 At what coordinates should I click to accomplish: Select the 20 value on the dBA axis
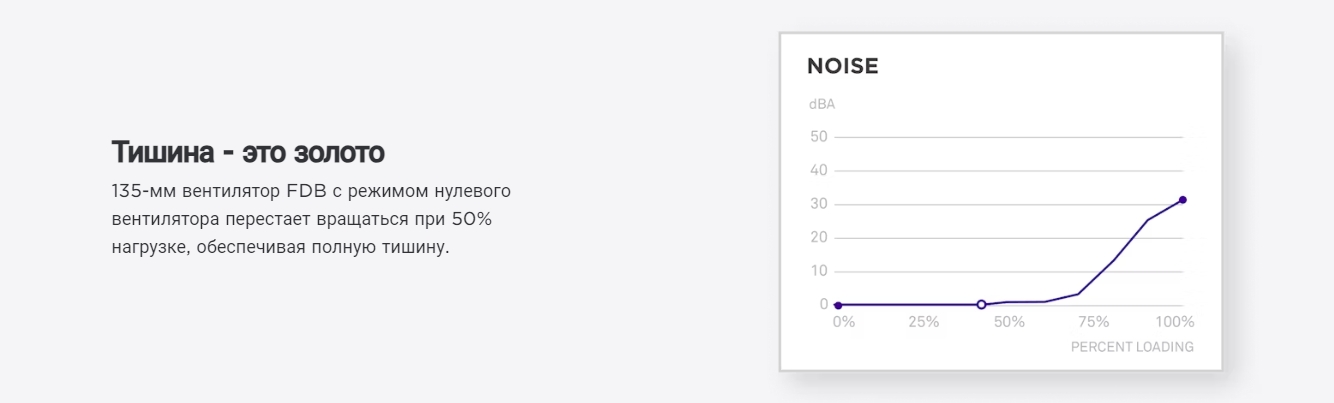[x=819, y=238]
